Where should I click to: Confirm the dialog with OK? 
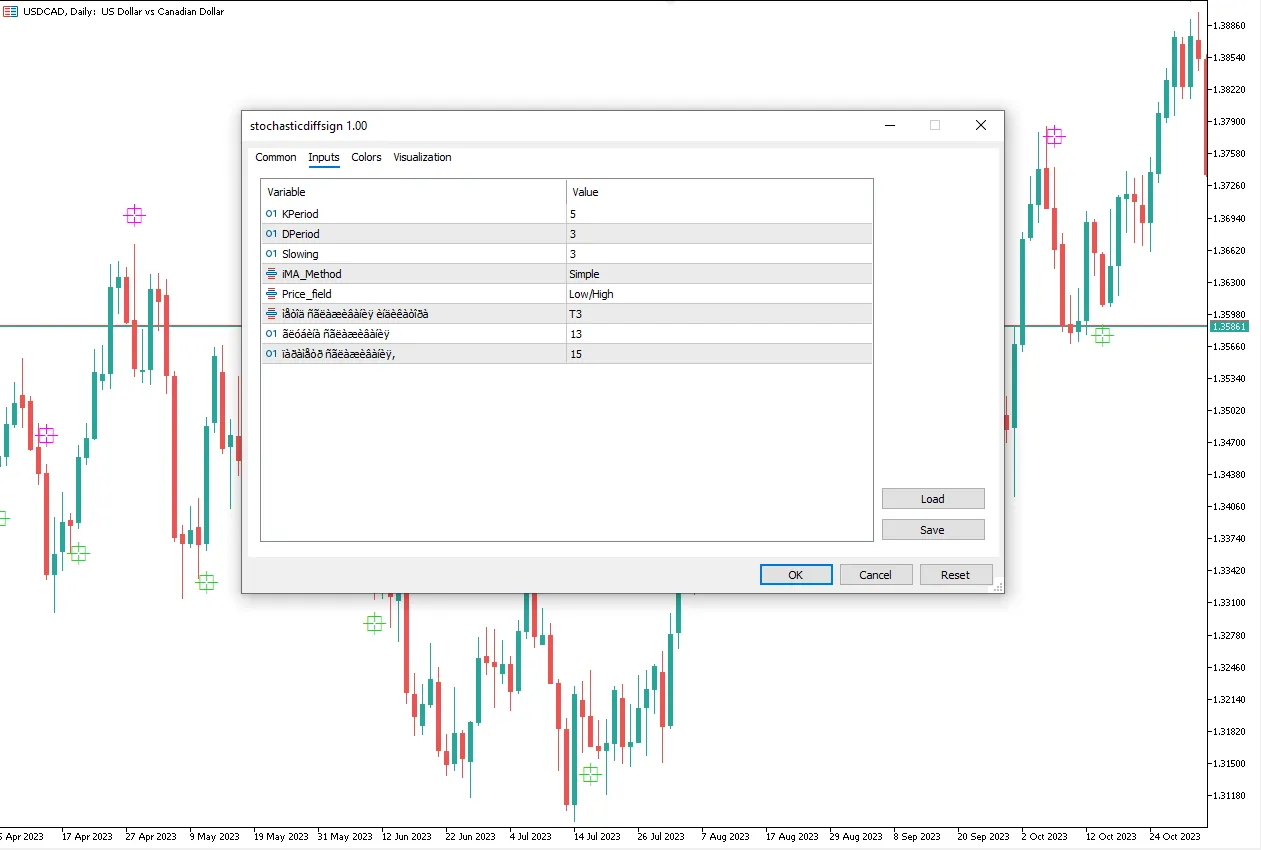796,575
